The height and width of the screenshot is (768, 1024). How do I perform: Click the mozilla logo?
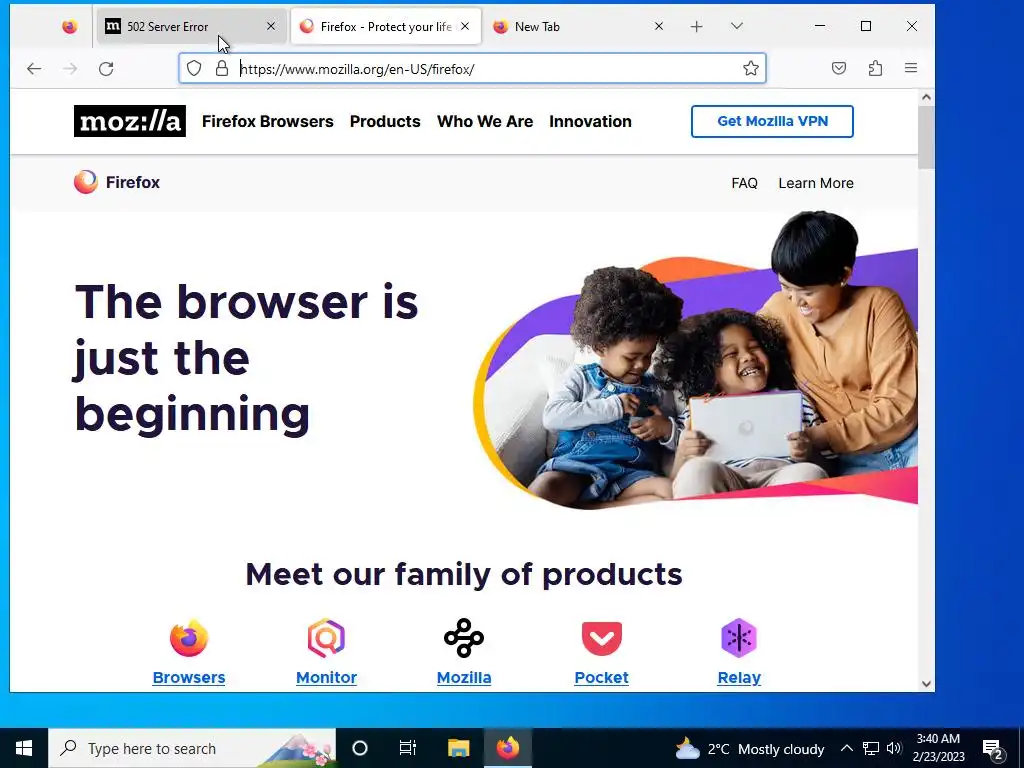tap(129, 121)
